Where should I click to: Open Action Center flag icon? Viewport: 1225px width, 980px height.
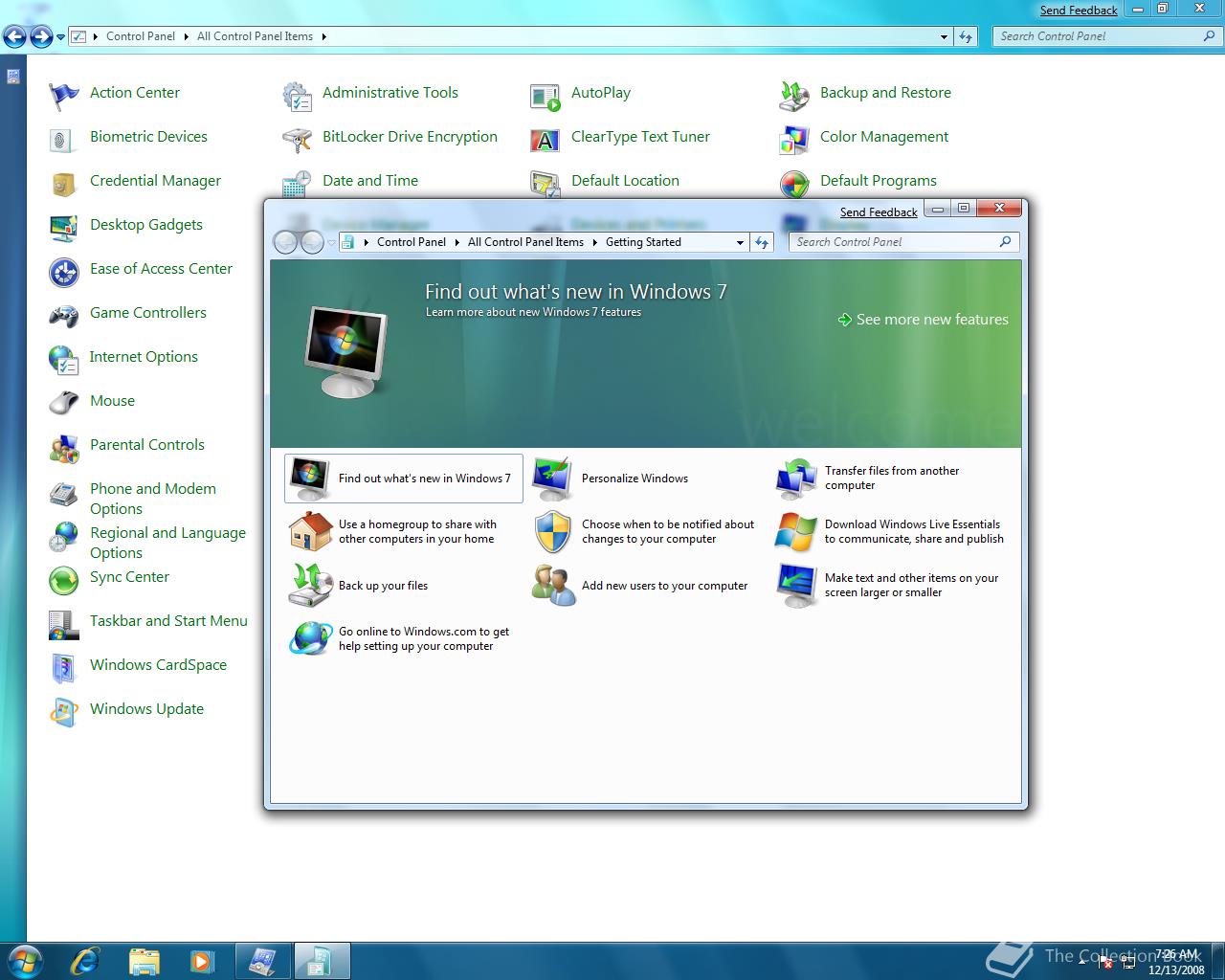click(64, 95)
